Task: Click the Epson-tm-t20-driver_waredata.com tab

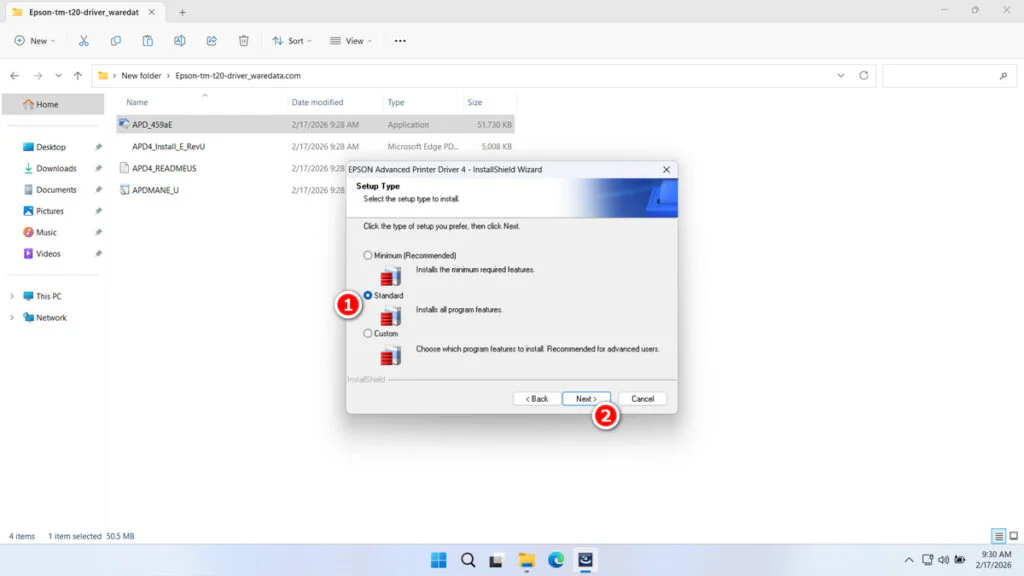Action: [80, 14]
